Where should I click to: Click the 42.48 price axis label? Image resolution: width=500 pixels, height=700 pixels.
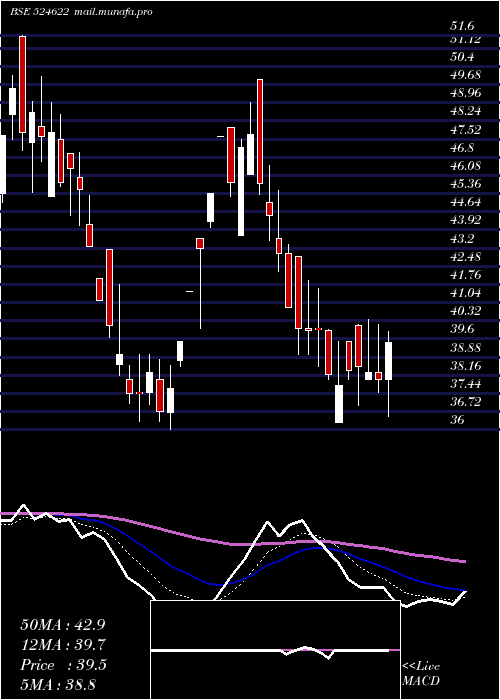pos(465,257)
